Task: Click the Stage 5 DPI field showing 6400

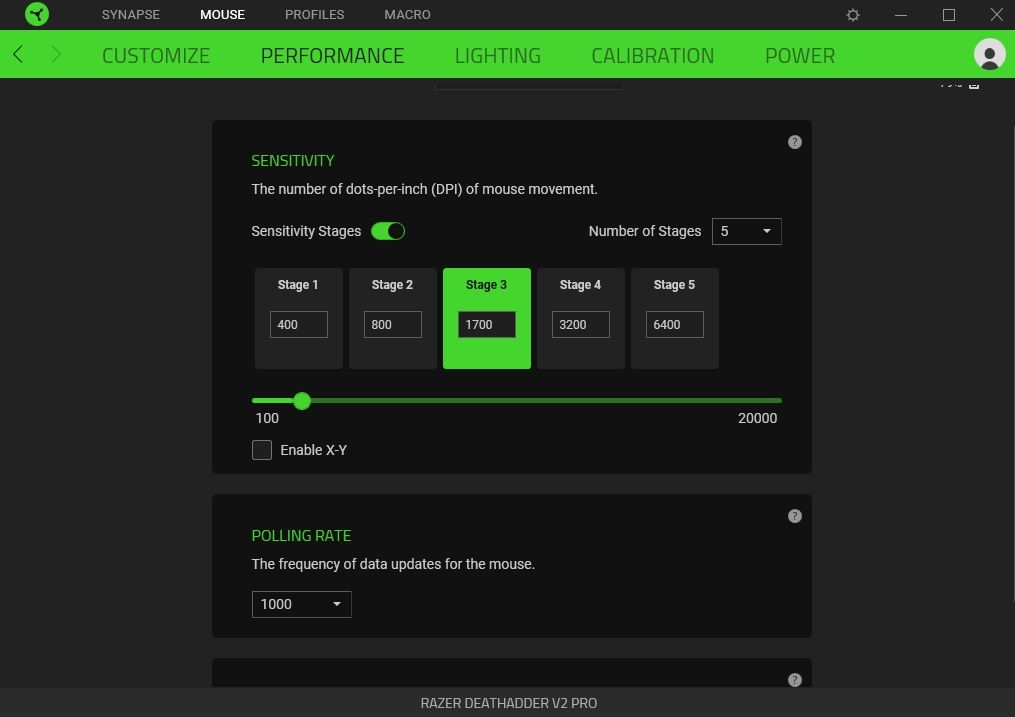Action: click(x=675, y=324)
